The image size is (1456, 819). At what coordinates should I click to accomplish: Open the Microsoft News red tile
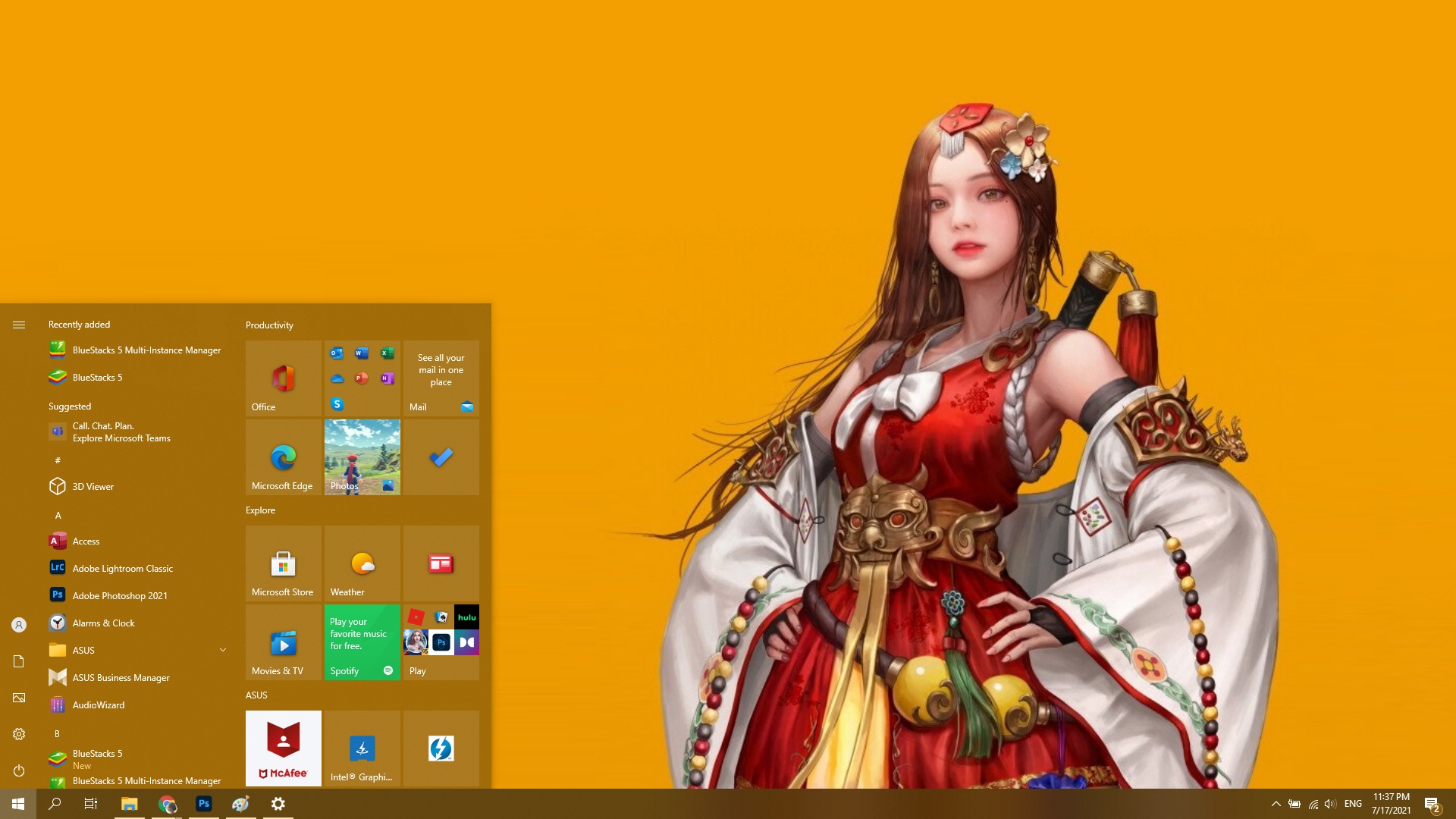click(x=441, y=563)
